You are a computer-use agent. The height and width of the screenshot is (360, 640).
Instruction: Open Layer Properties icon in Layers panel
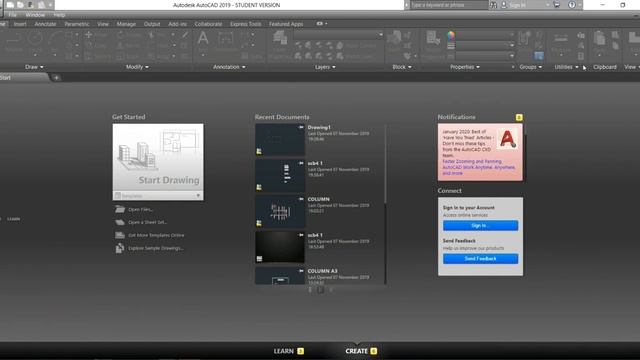coord(280,38)
